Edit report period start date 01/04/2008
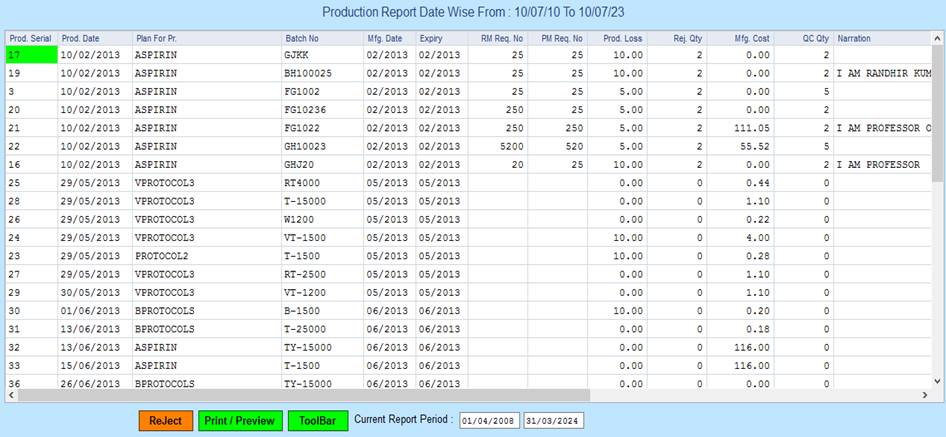Image resolution: width=946 pixels, height=437 pixels. (489, 421)
